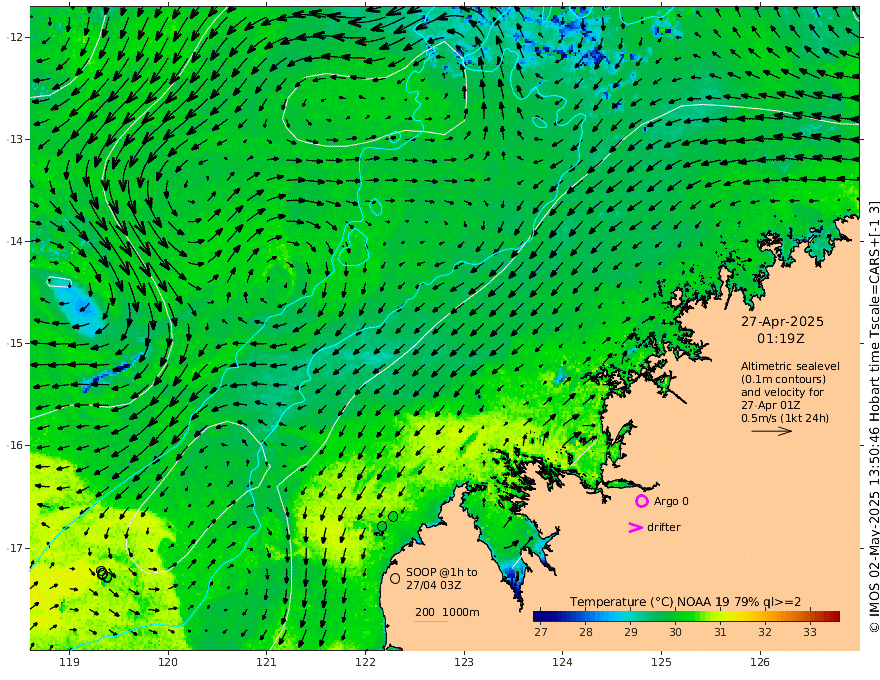The image size is (880, 680).
Task: Click longitude axis label 119
Action: [70, 662]
